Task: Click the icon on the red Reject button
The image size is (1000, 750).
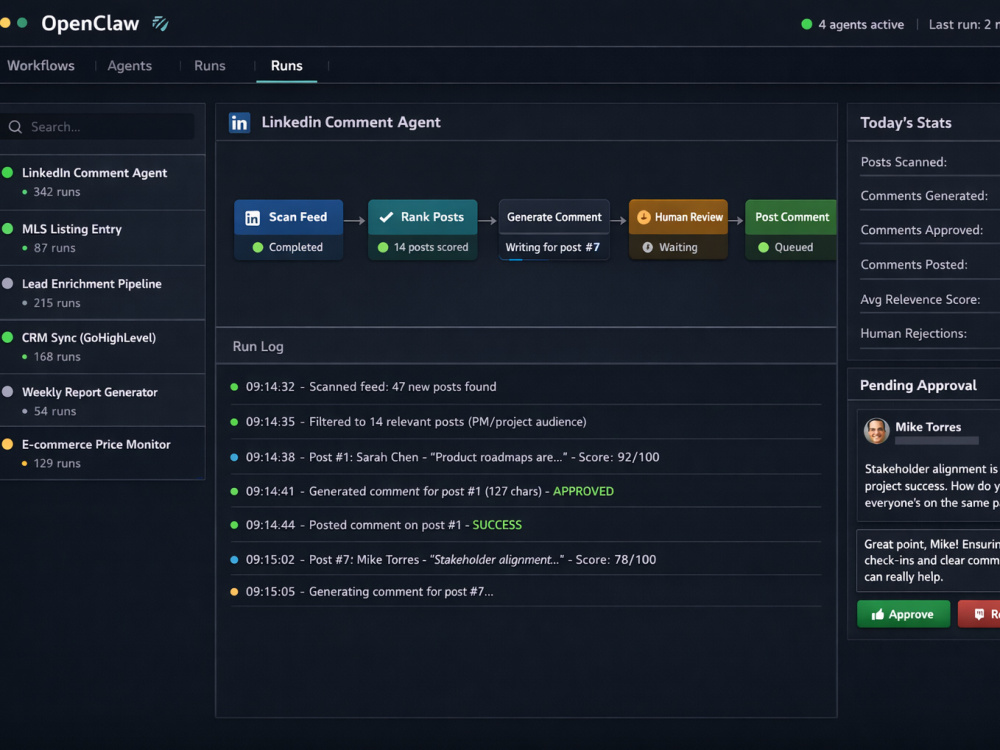Action: (979, 614)
